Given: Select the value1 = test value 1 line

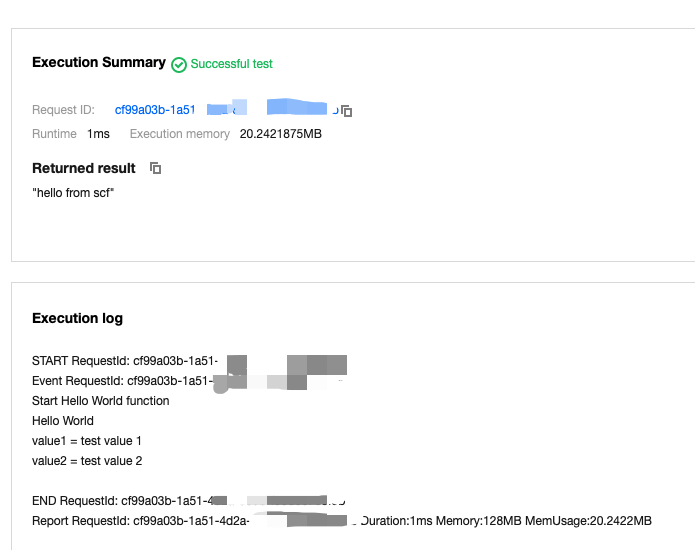Looking at the screenshot, I should coord(87,441).
